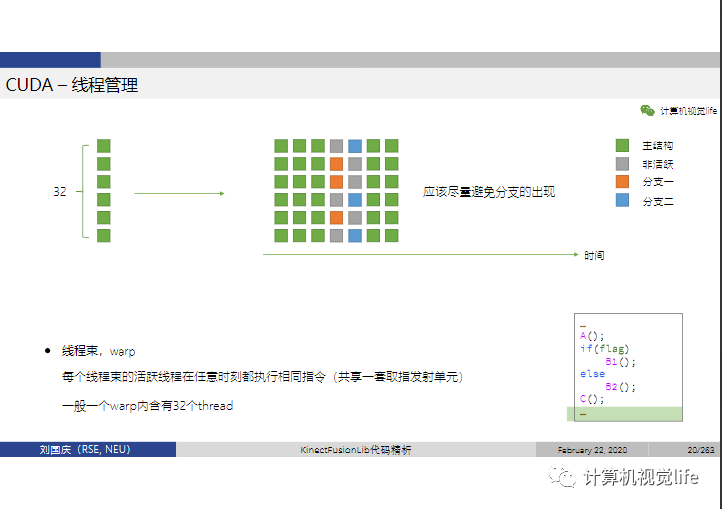Click the green highlighted bar in the code box

click(624, 414)
